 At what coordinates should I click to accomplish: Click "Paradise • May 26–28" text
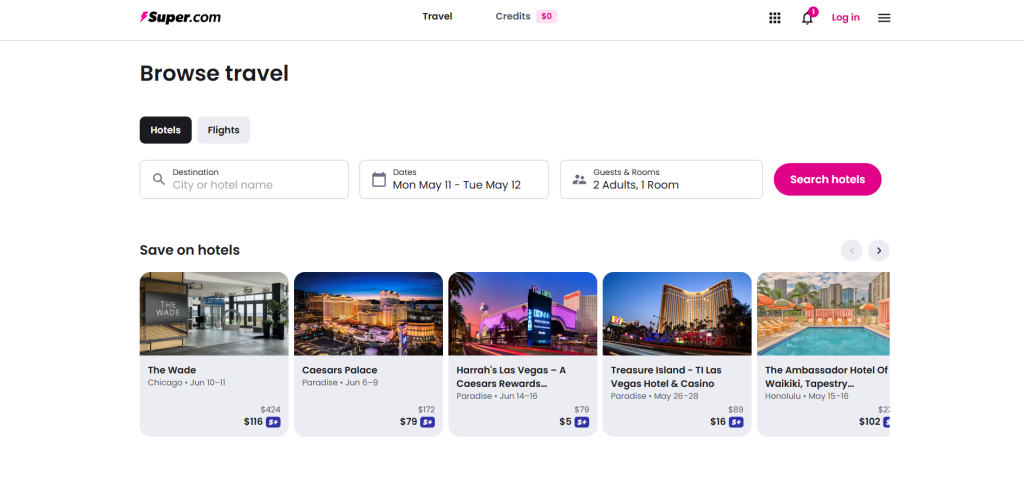(x=654, y=396)
